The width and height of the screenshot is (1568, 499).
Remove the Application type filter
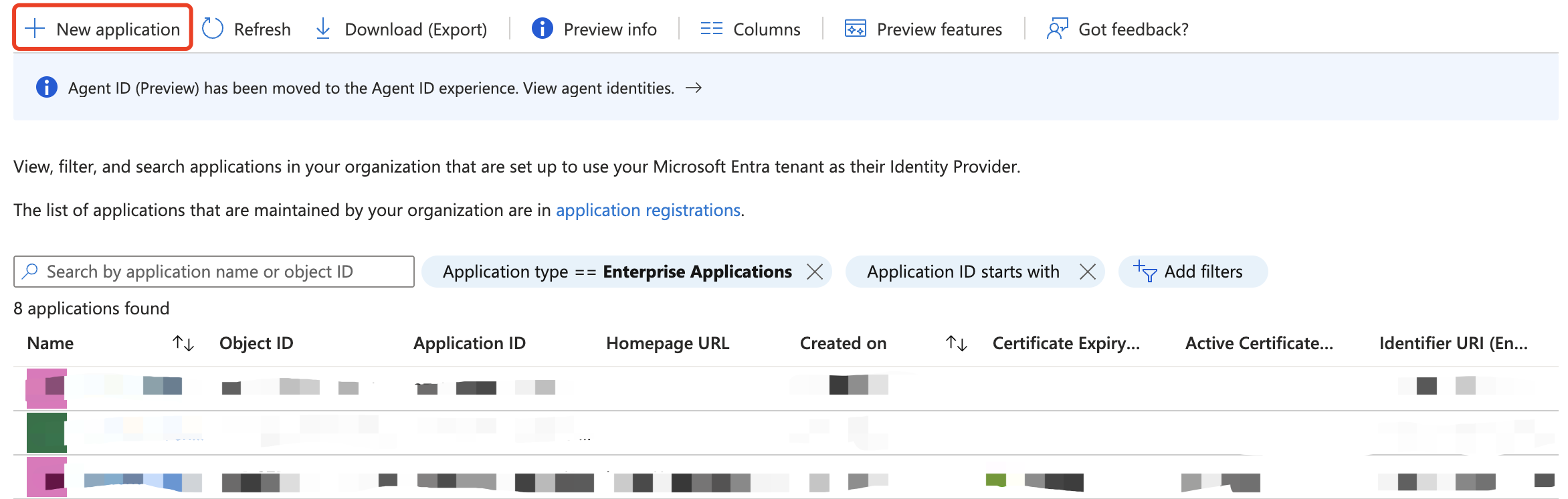tap(815, 272)
